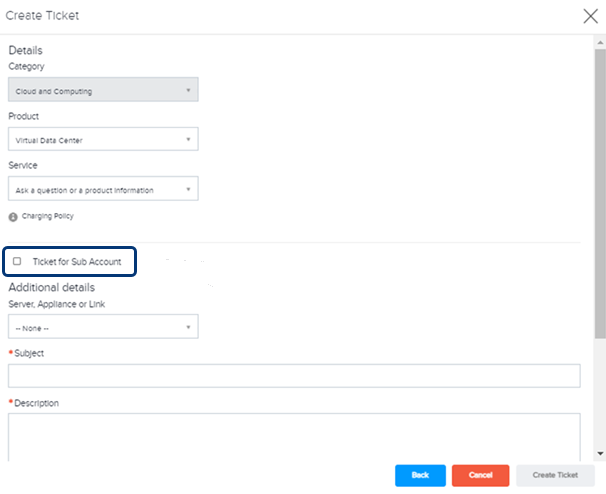The height and width of the screenshot is (494, 606).
Task: Click the Category dropdown arrow icon
Action: tap(188, 90)
